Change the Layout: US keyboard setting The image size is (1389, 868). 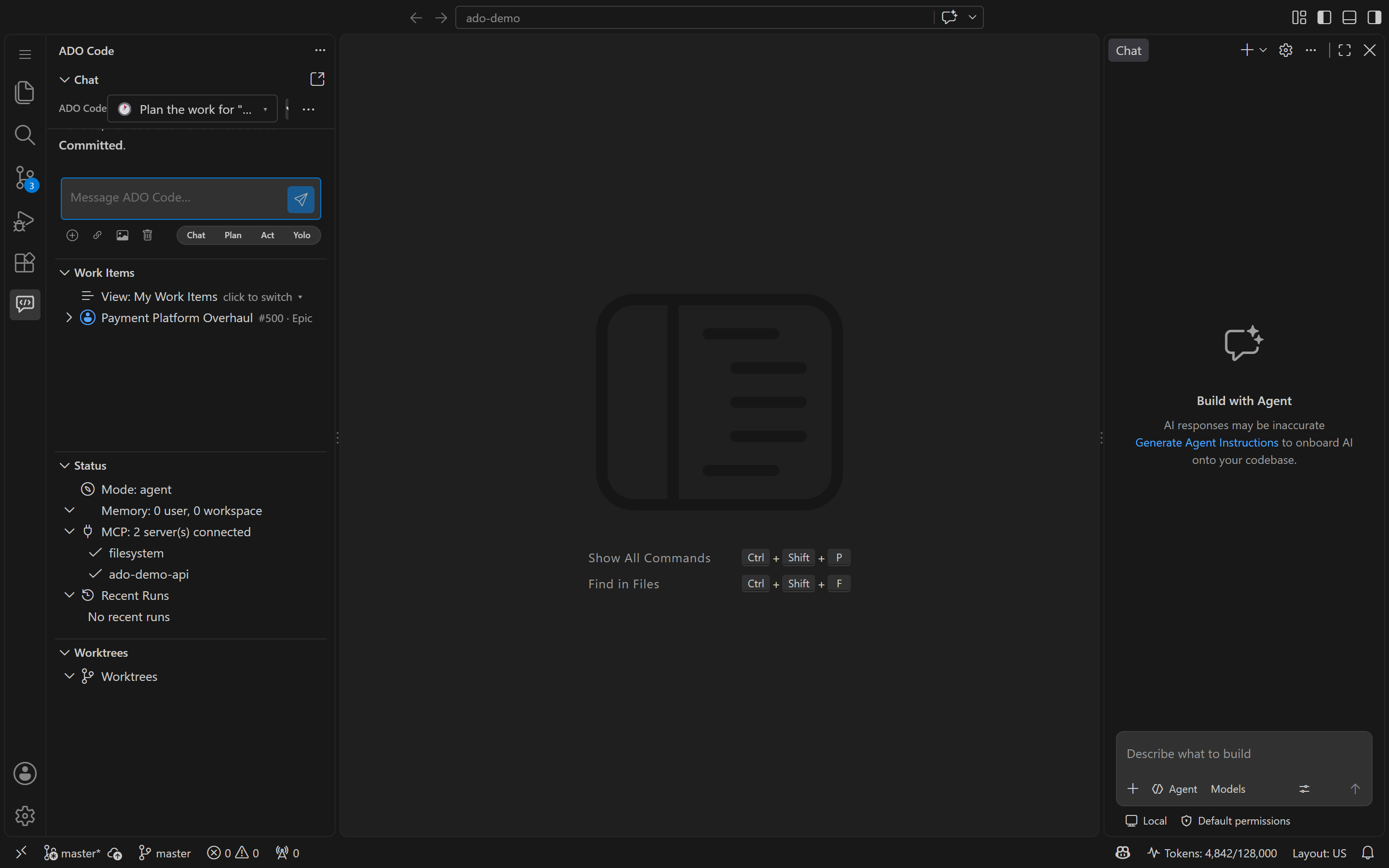pos(1319,853)
